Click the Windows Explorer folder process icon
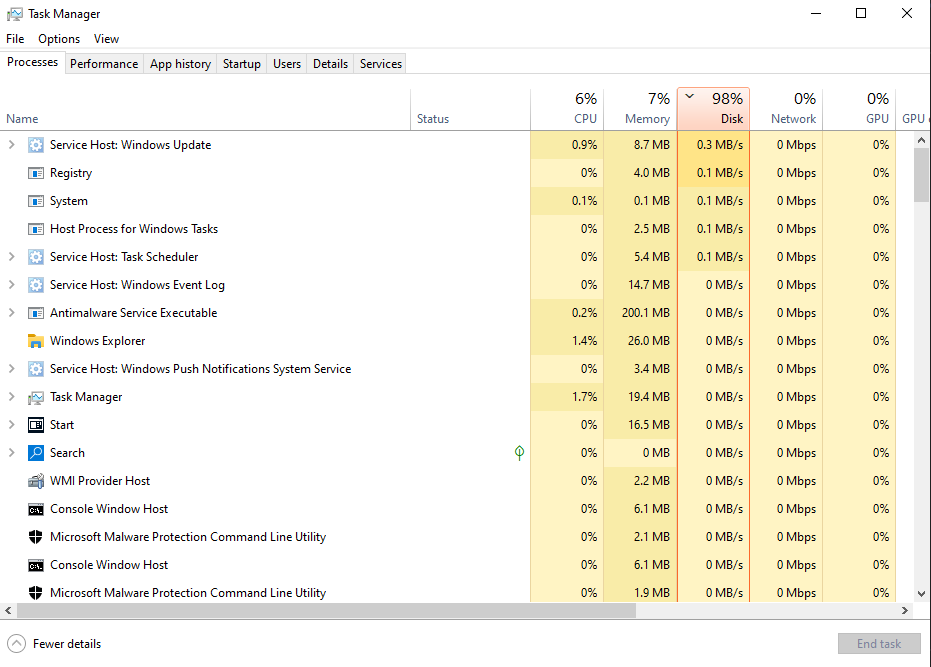This screenshot has height=667, width=931. click(36, 340)
